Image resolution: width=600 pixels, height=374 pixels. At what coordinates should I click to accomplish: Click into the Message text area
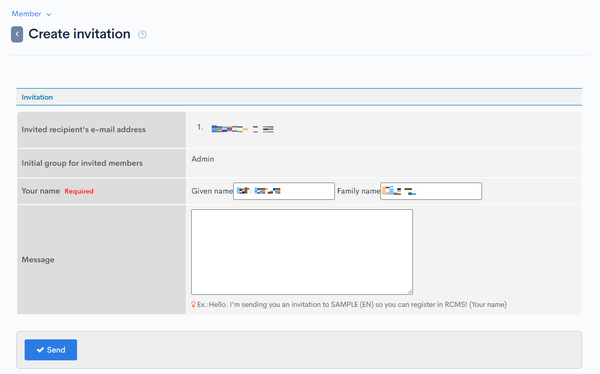(302, 252)
